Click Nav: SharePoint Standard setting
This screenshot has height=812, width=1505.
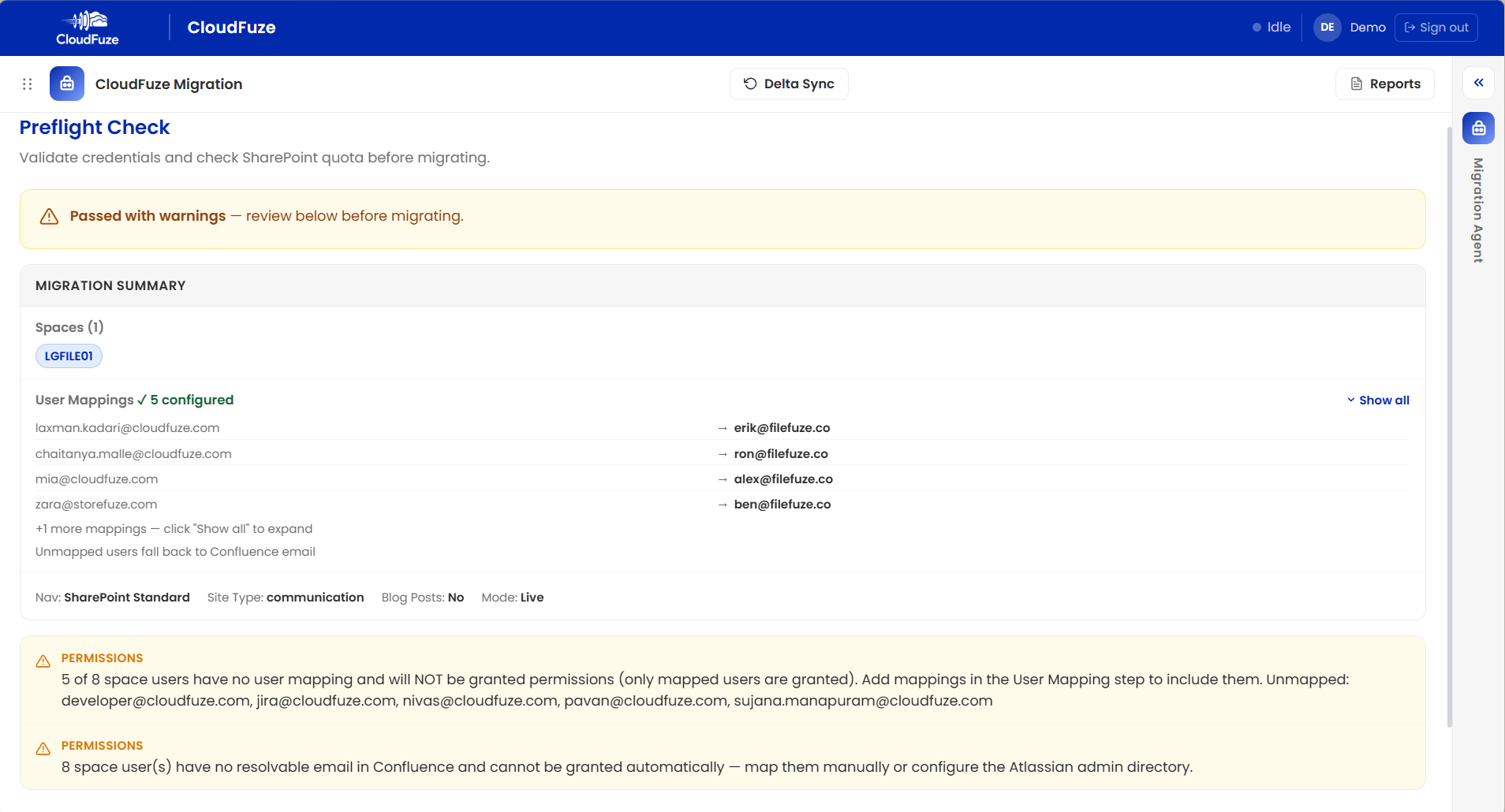click(x=113, y=598)
